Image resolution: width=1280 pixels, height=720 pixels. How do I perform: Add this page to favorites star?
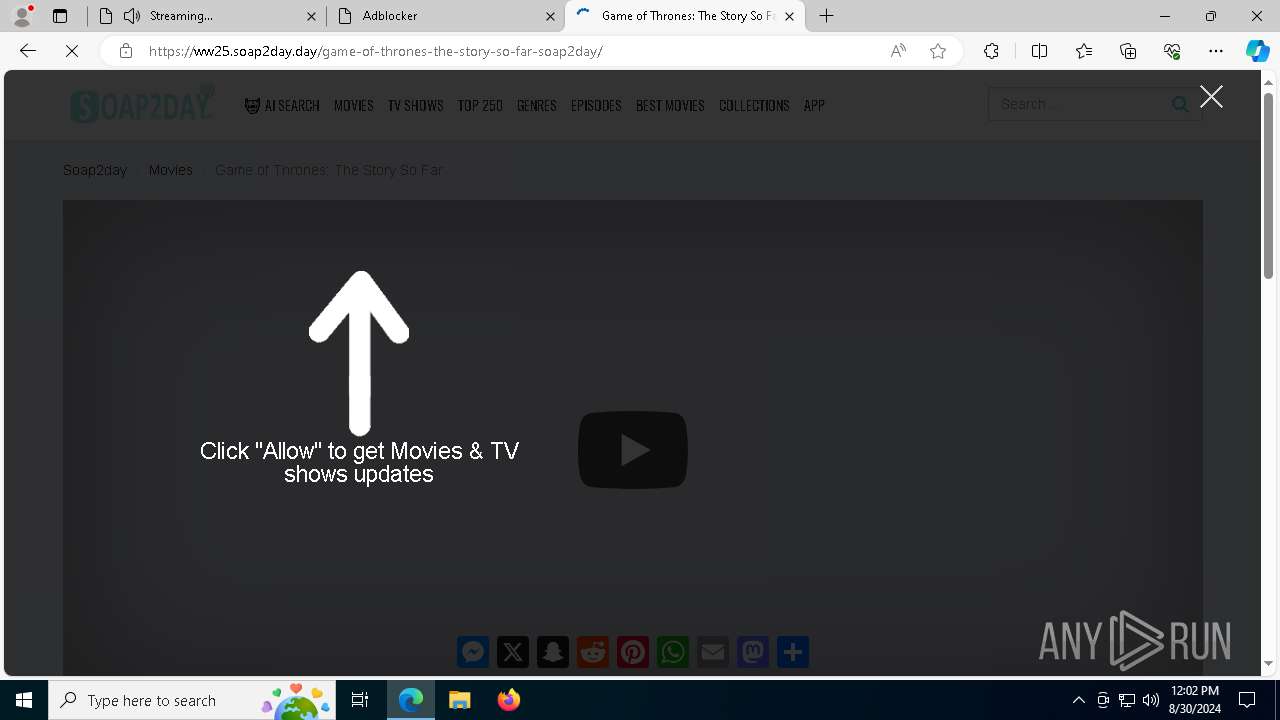tap(938, 51)
